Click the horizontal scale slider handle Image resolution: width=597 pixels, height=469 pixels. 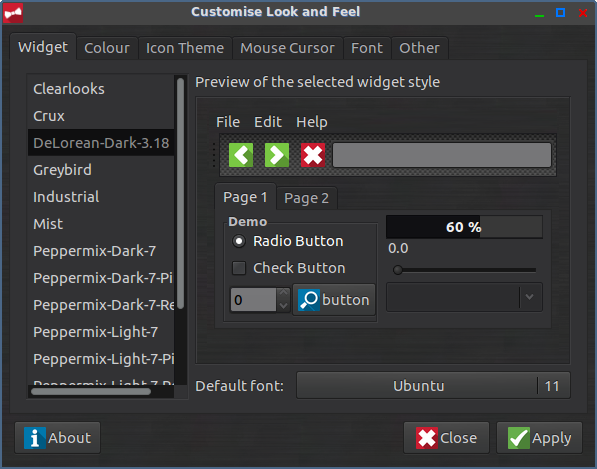coord(398,270)
